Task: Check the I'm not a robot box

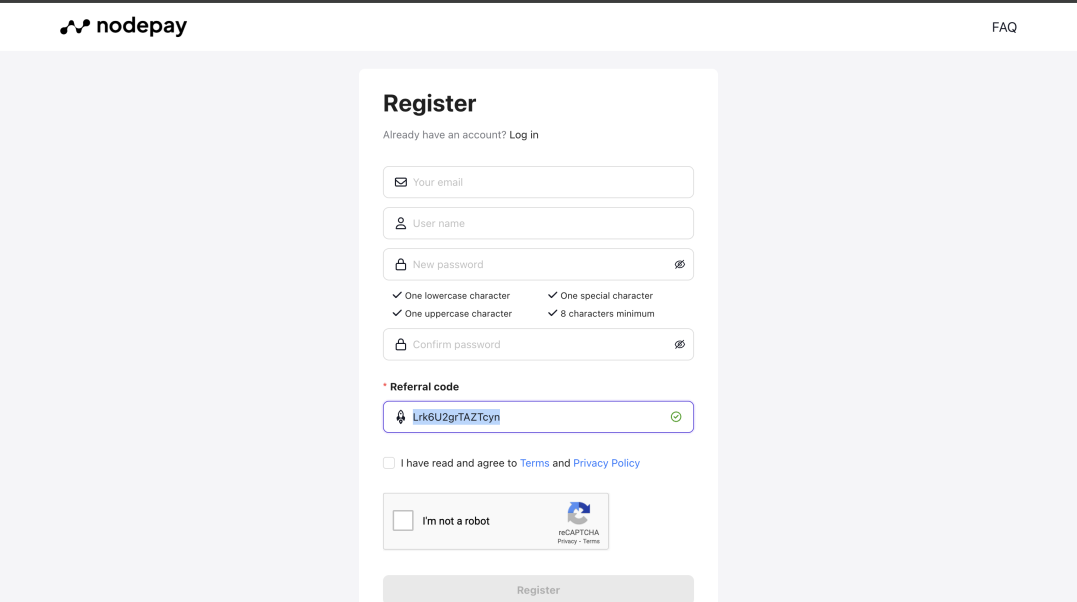Action: (403, 520)
